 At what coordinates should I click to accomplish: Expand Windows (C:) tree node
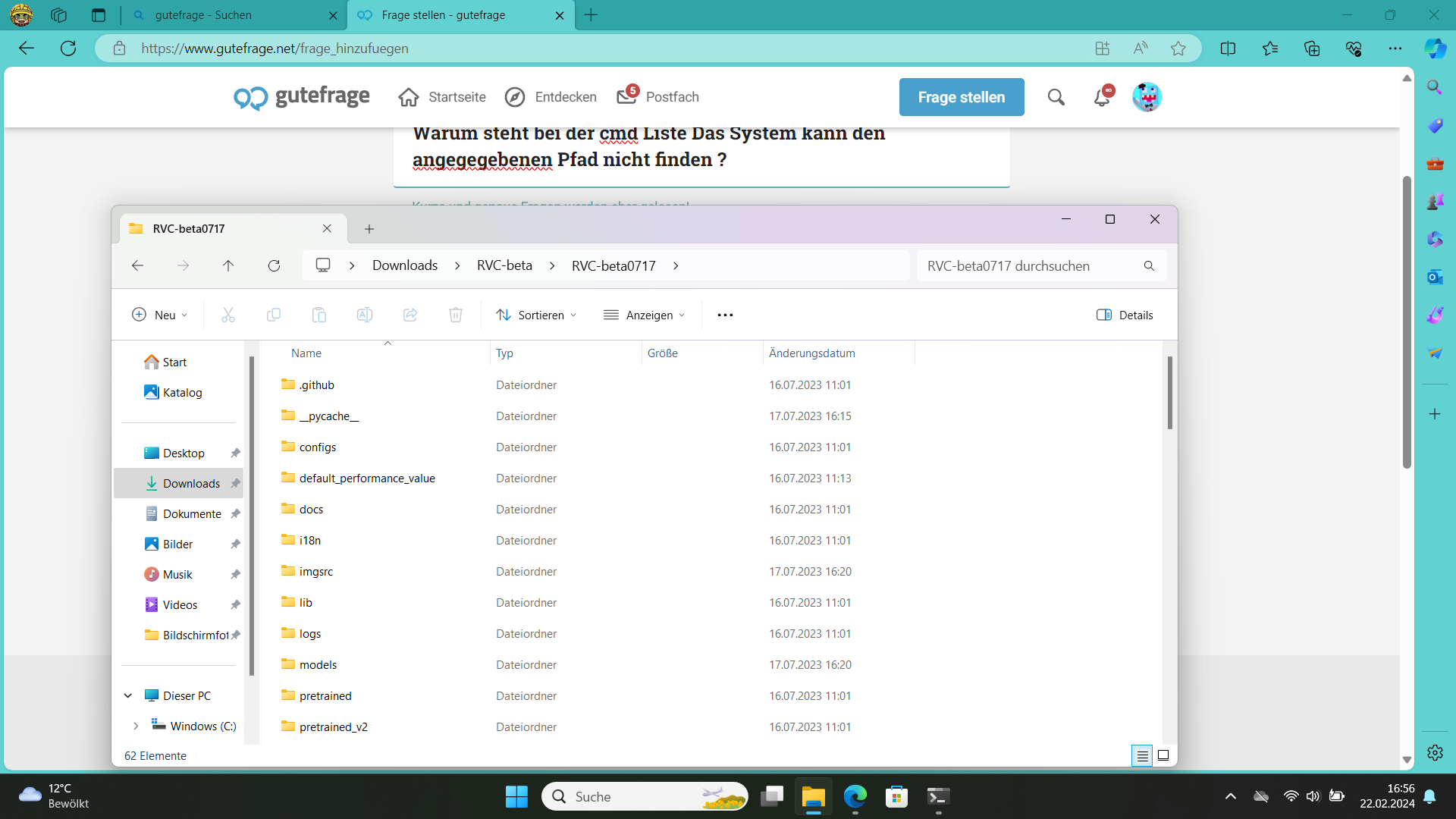(136, 726)
